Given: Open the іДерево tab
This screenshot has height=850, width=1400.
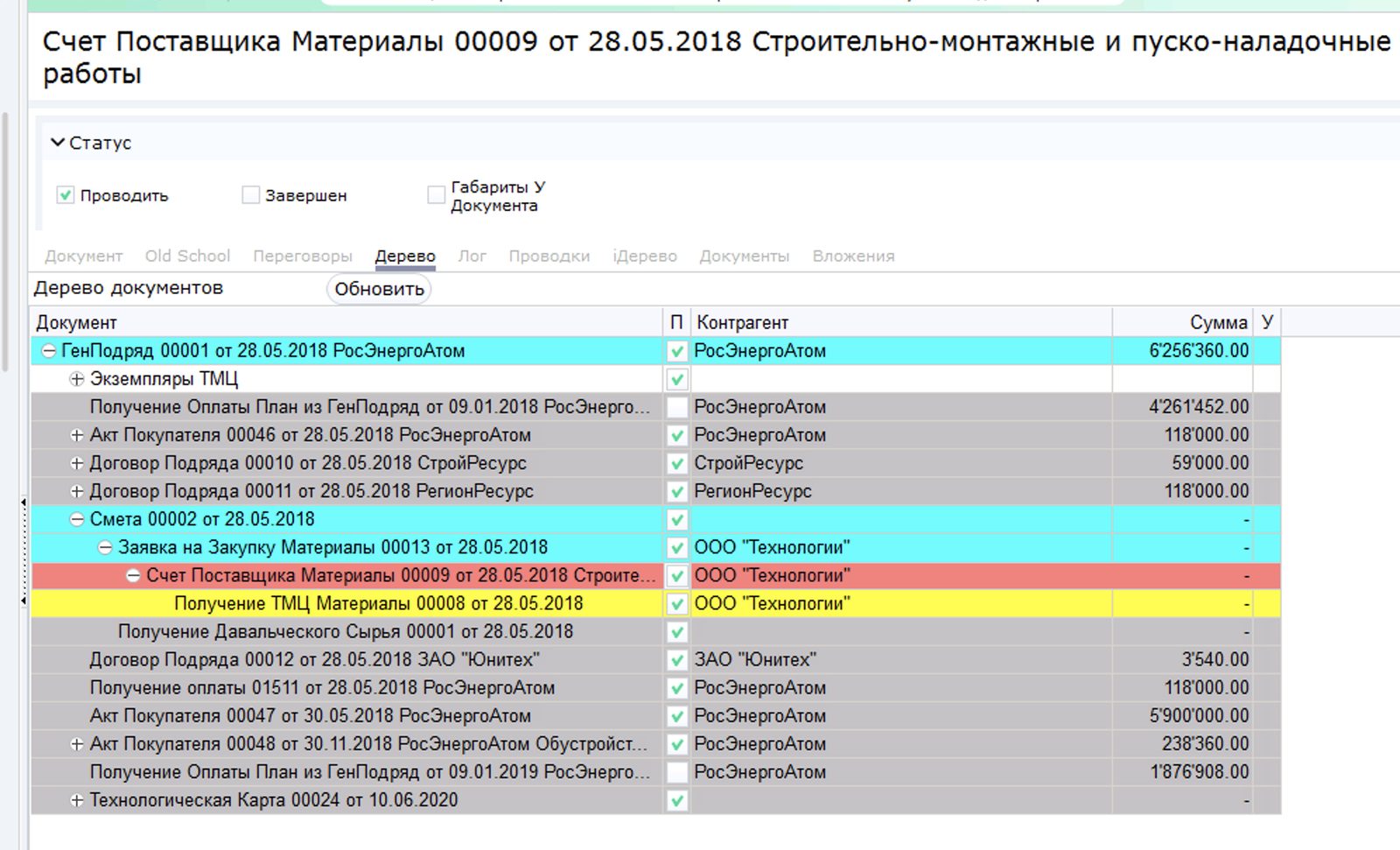Looking at the screenshot, I should point(645,256).
